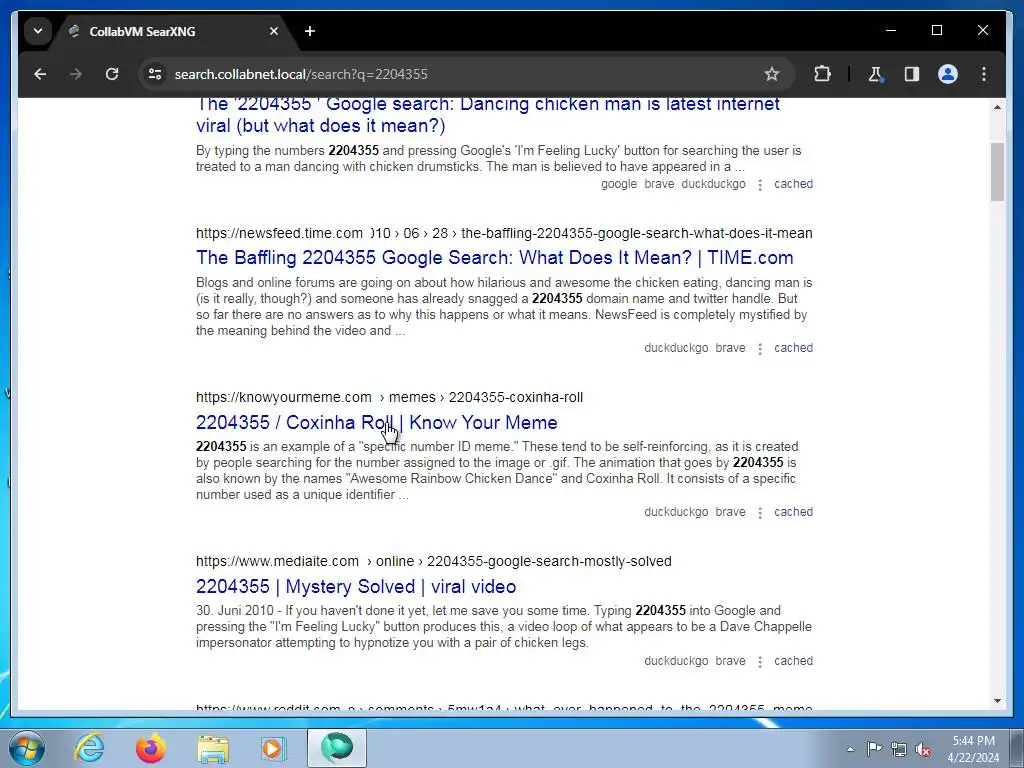Launch Firefox from the taskbar

pyautogui.click(x=150, y=748)
